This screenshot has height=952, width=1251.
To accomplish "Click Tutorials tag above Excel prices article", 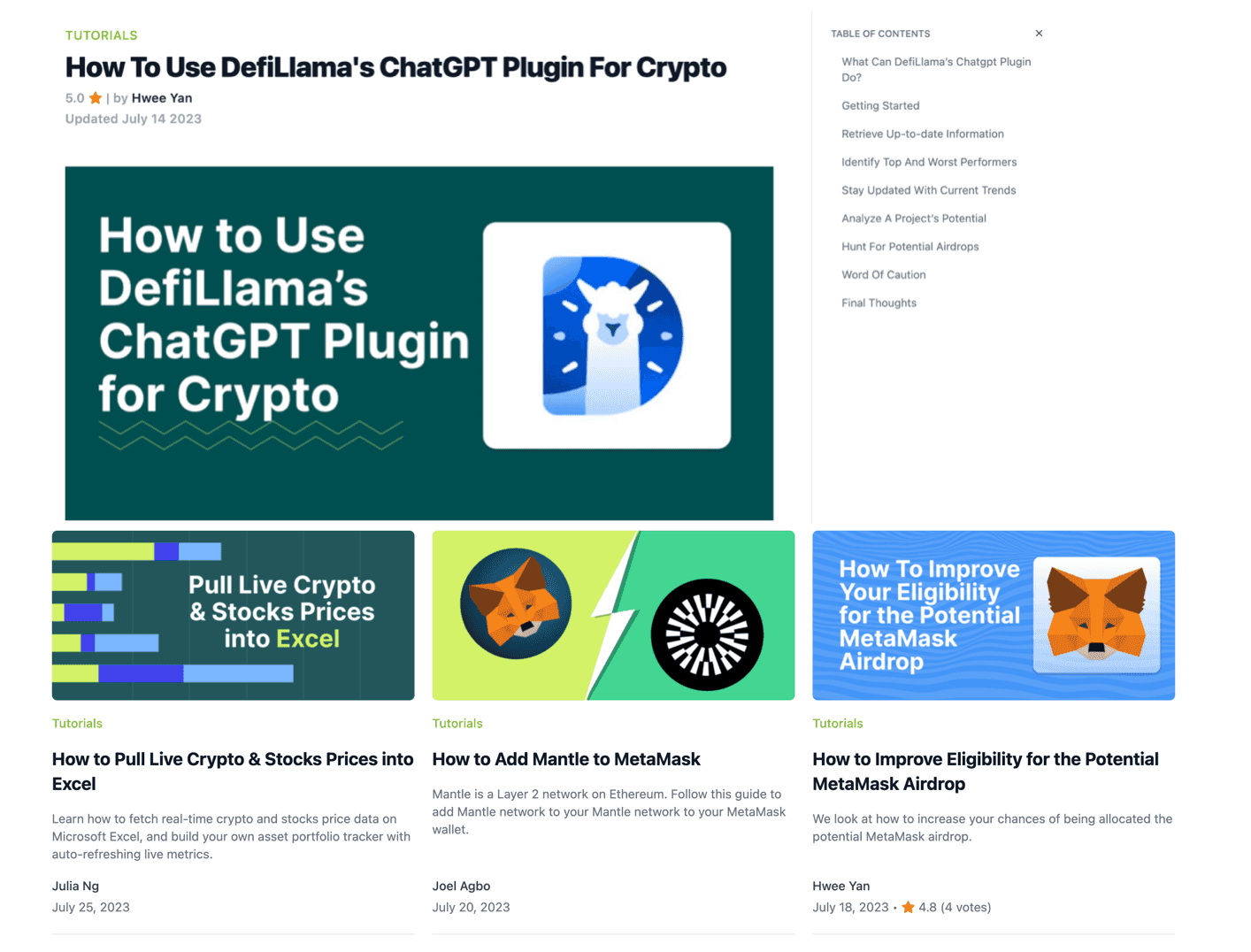I will point(77,724).
